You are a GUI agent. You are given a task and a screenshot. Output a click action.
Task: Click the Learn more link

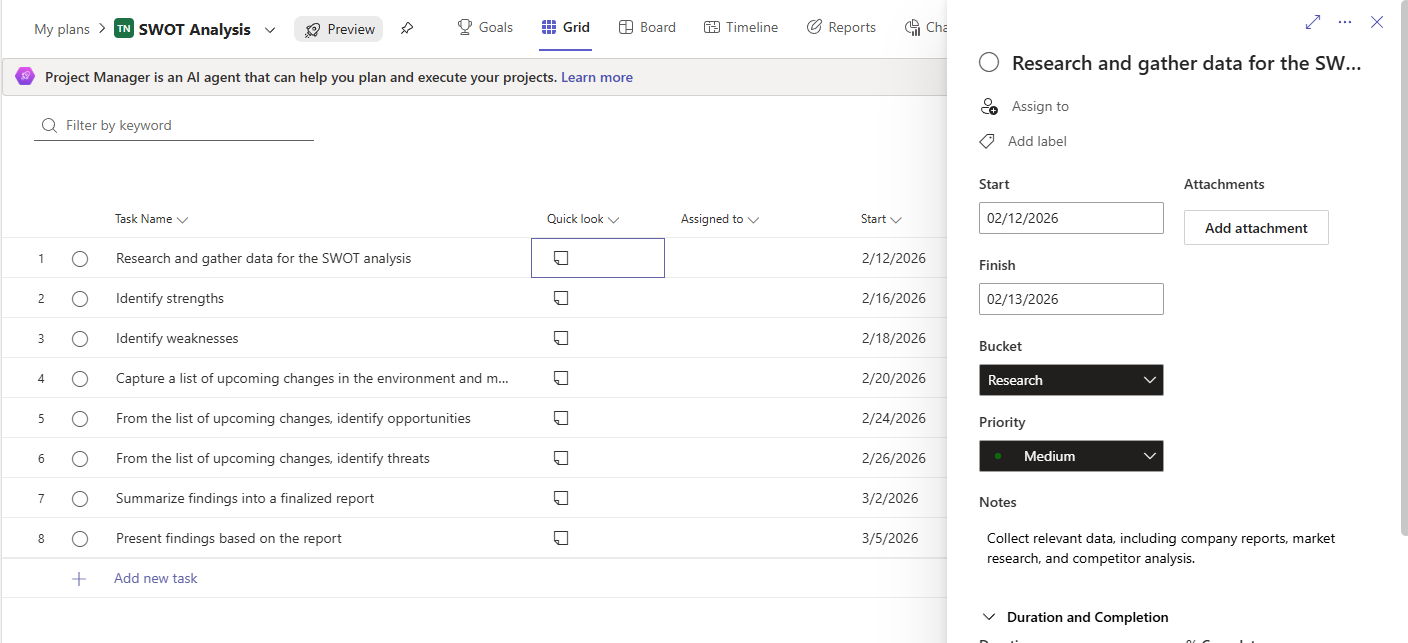597,76
